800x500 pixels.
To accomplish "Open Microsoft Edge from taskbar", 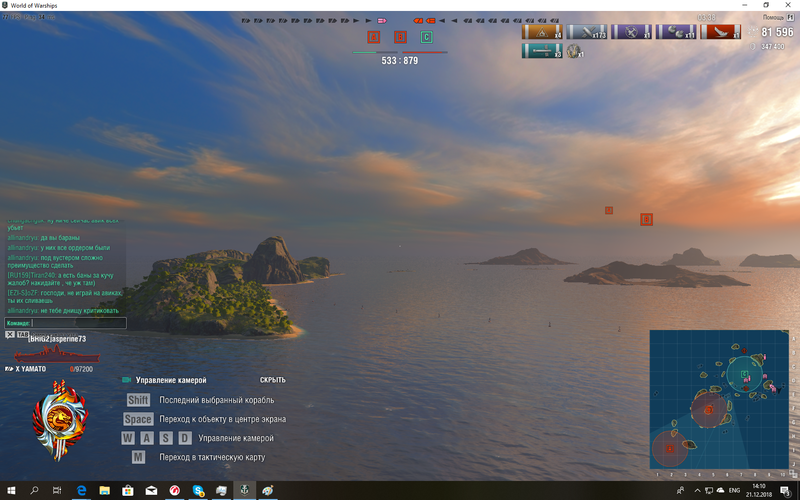I will 81,491.
